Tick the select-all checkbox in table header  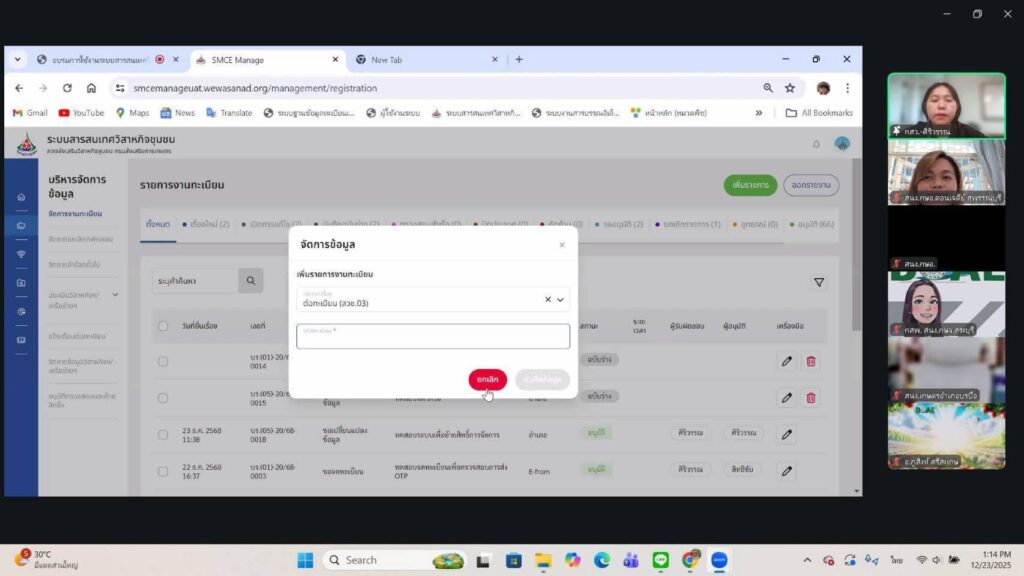163,326
